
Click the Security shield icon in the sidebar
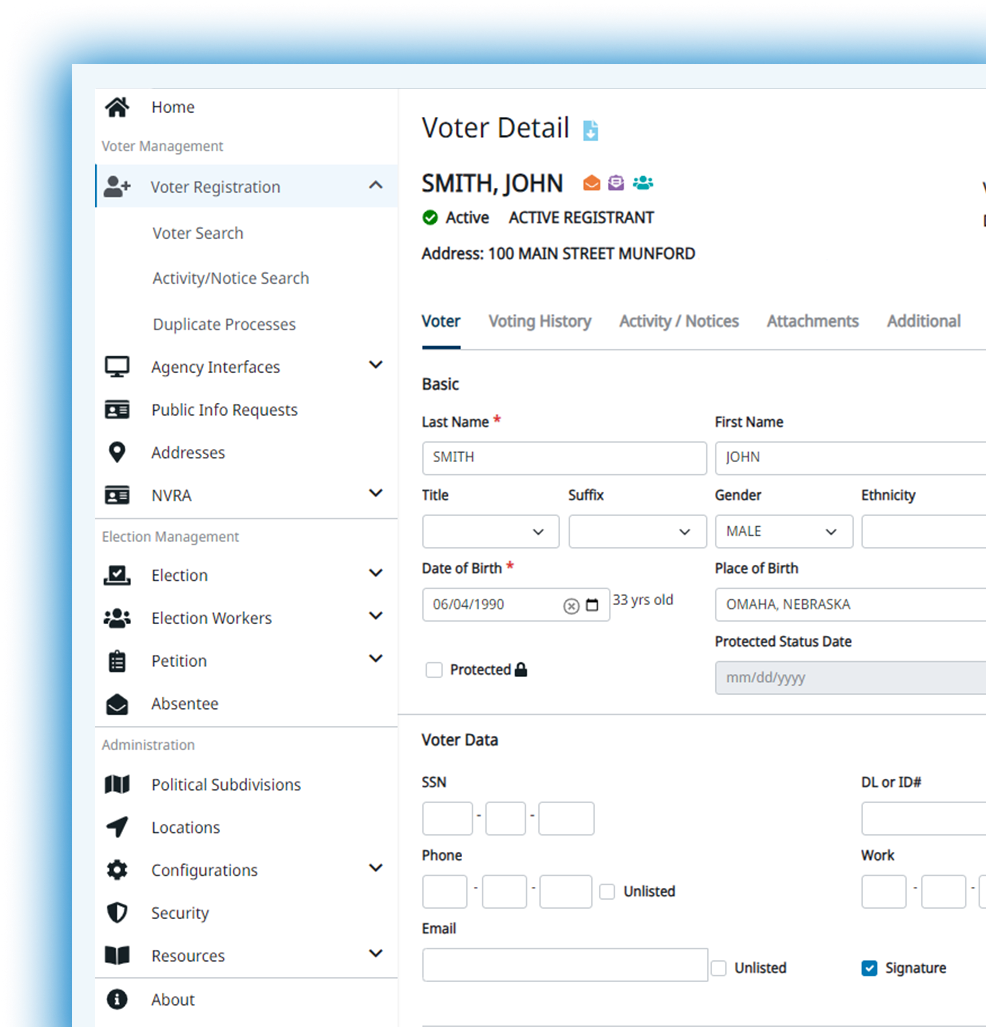click(x=117, y=912)
